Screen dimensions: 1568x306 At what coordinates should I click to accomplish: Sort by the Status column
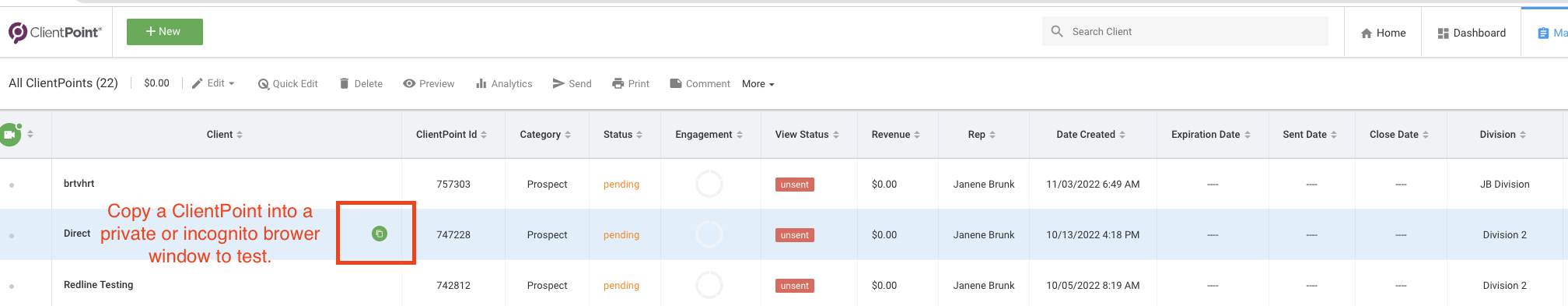pyautogui.click(x=623, y=135)
